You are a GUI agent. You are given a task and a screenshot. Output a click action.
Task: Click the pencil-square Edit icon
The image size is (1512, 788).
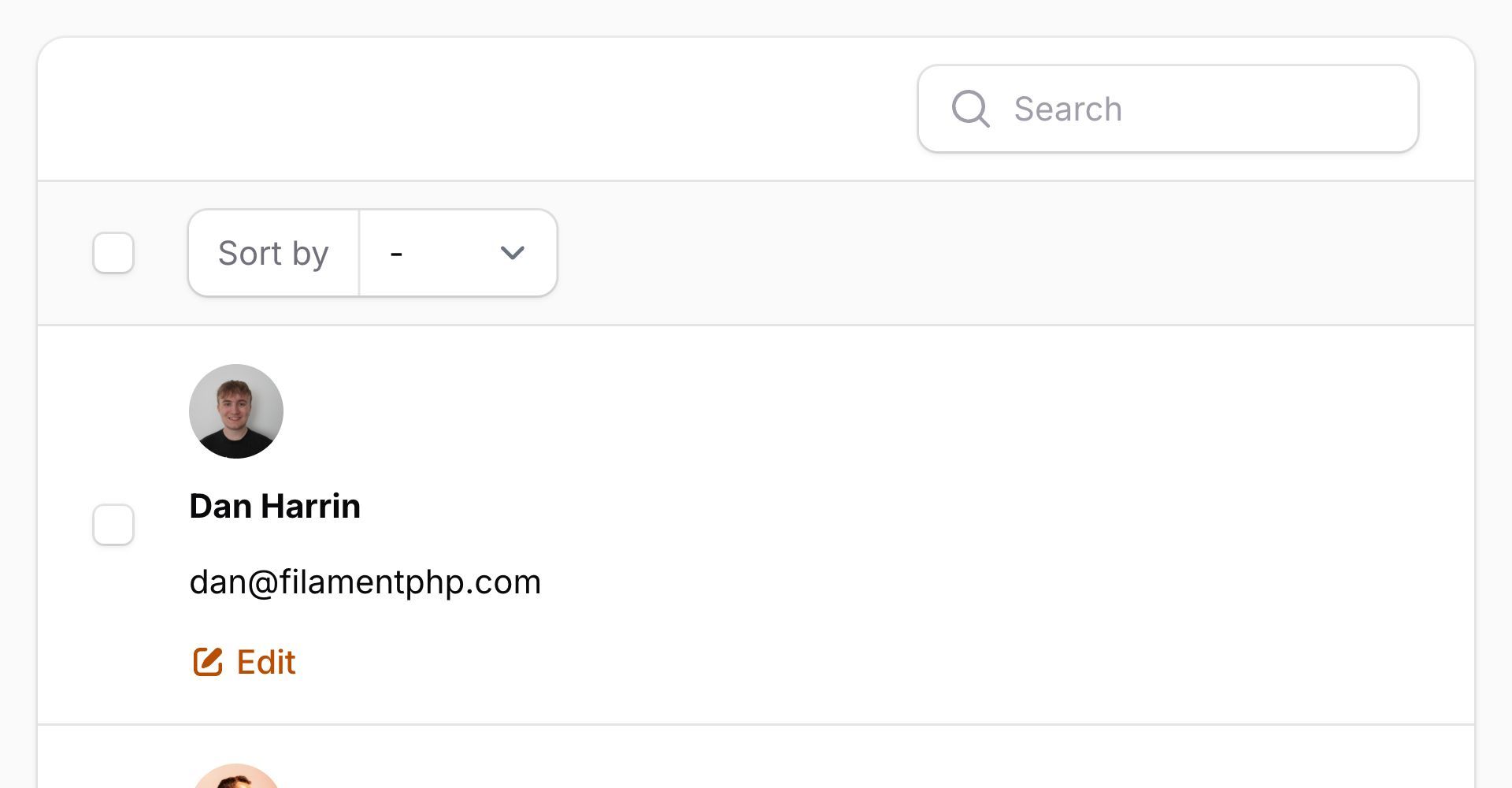tap(208, 662)
